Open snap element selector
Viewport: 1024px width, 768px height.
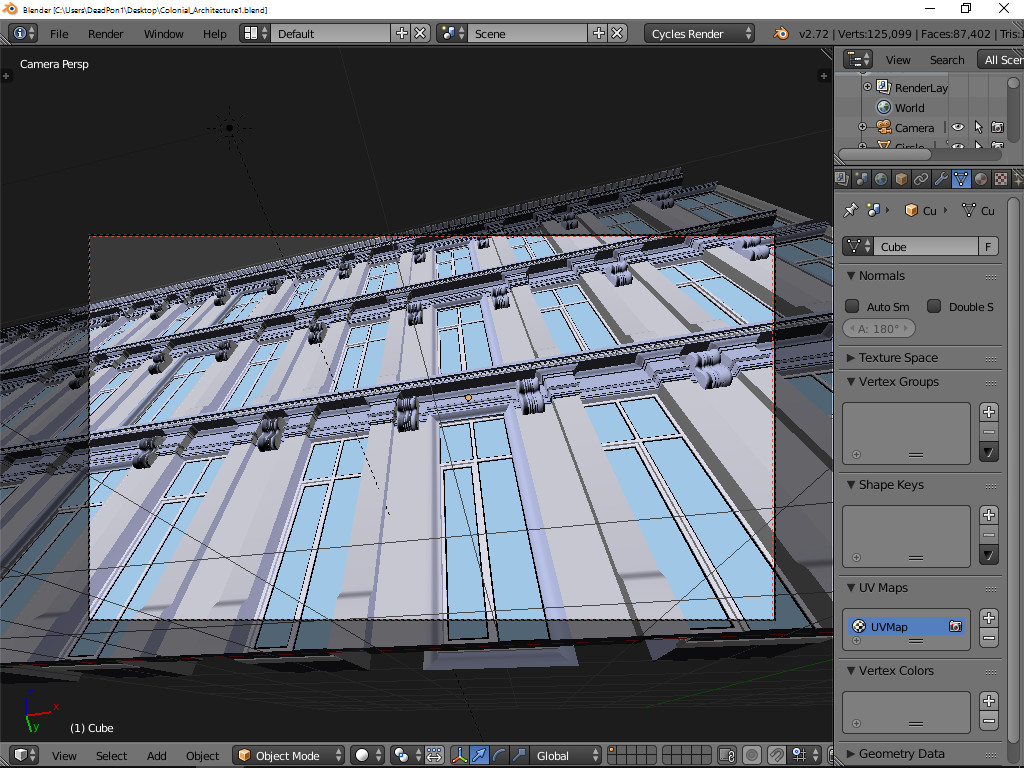point(806,755)
